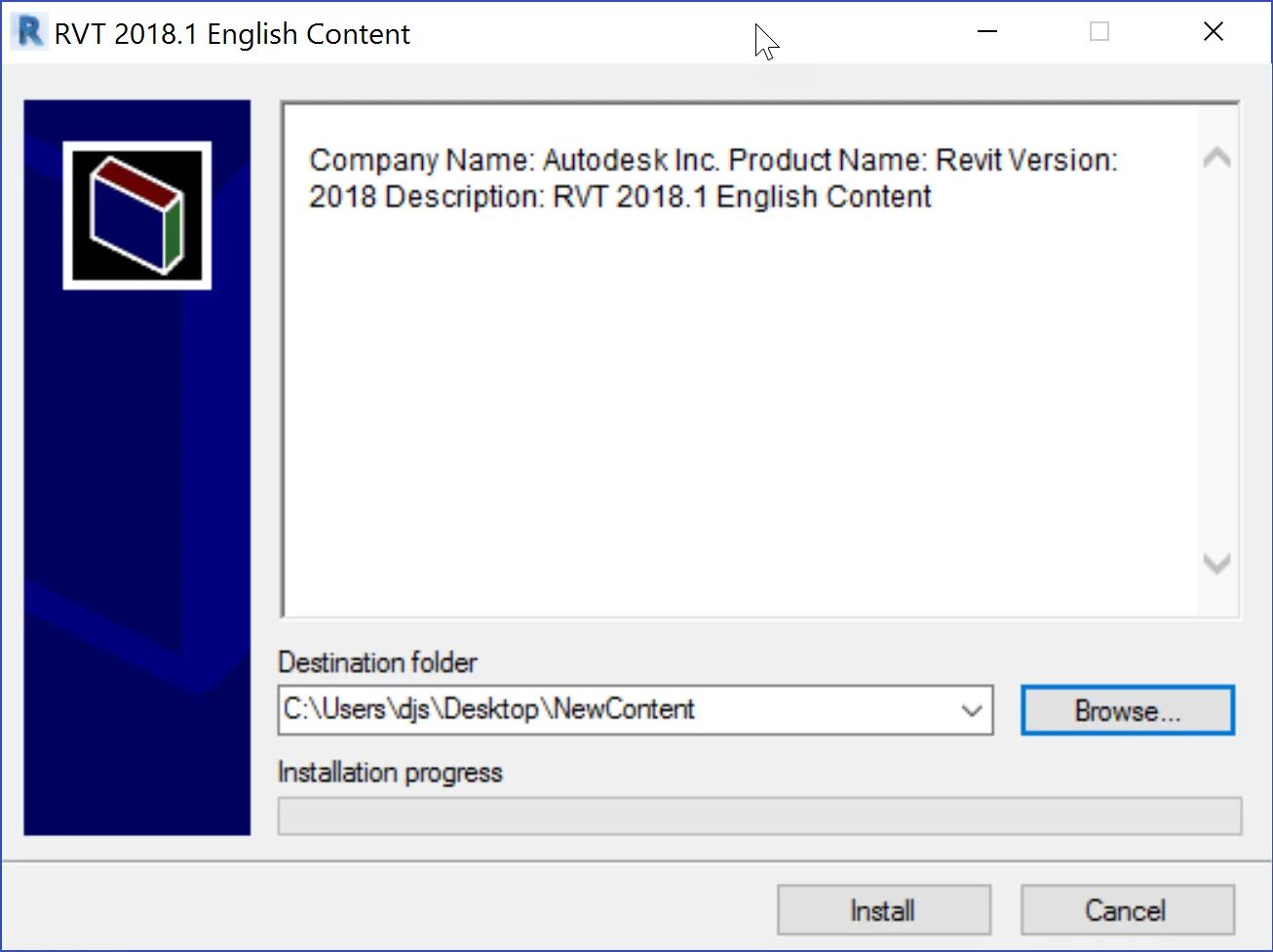
Task: Cancel the content installer
Action: coord(1128,910)
